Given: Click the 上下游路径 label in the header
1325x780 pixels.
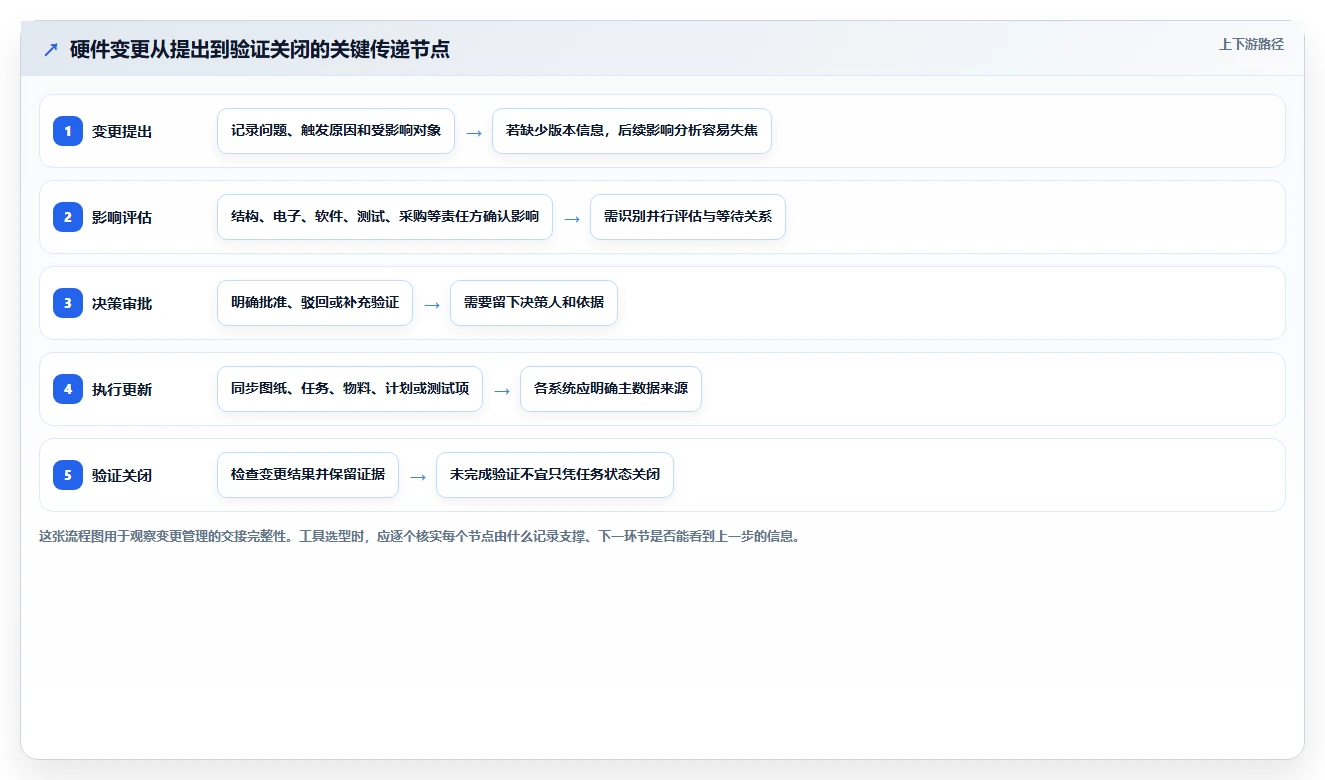Looking at the screenshot, I should click(1251, 44).
